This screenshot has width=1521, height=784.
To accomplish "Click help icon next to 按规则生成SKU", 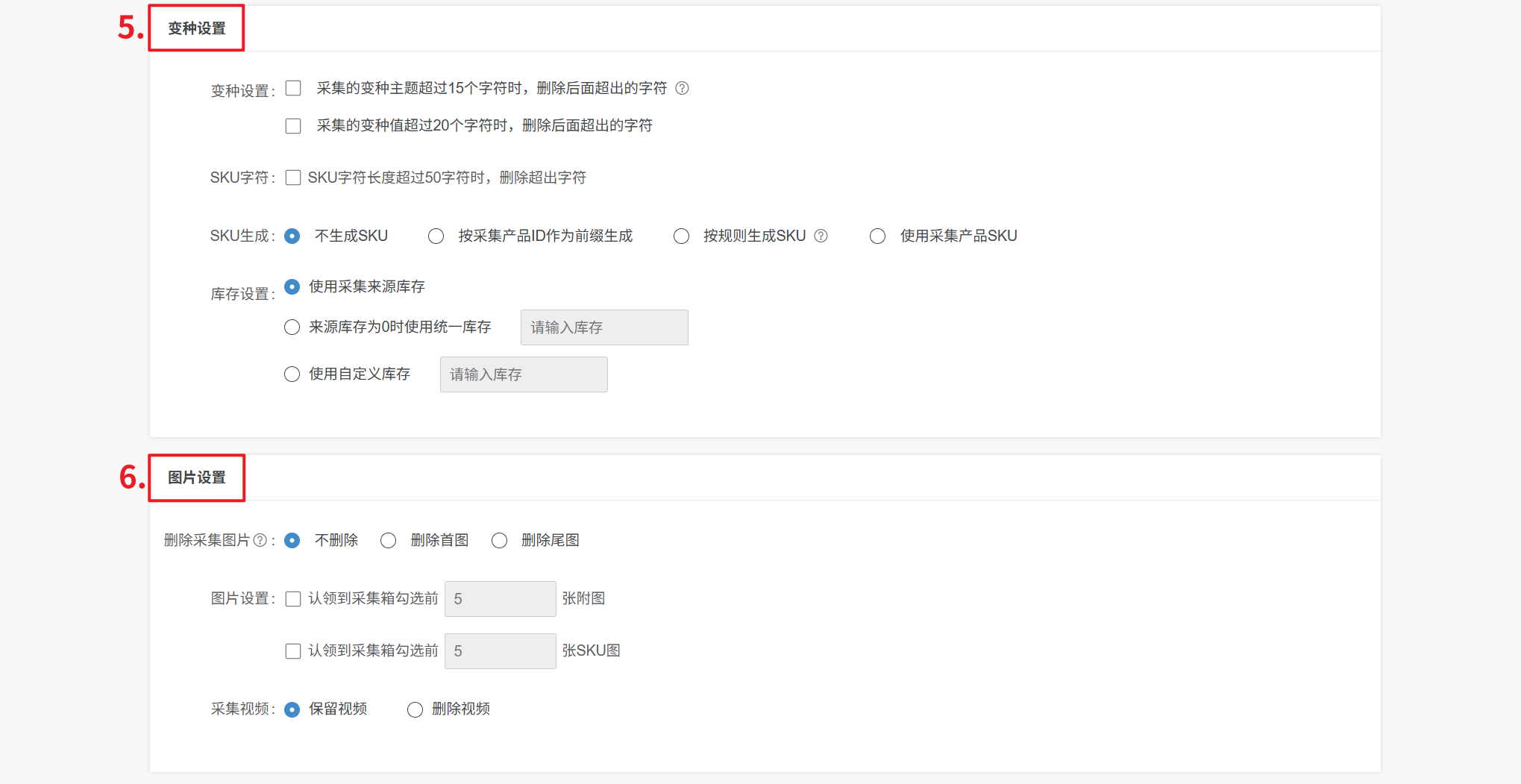I will 821,236.
